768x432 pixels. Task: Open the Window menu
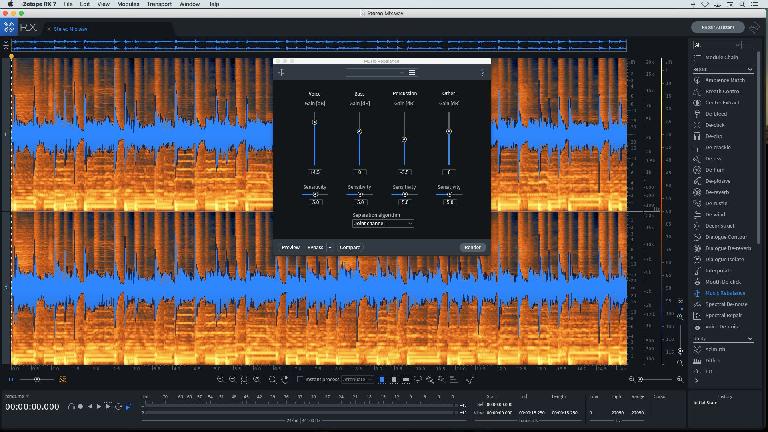point(190,4)
